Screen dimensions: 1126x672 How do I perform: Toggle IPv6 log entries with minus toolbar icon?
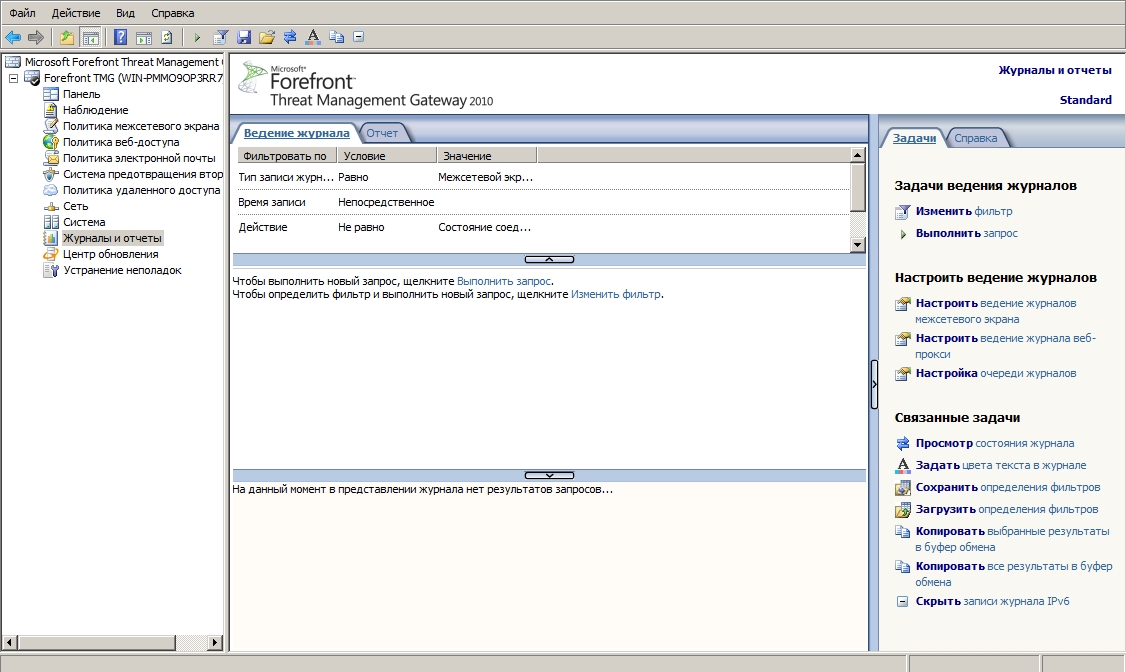[359, 37]
